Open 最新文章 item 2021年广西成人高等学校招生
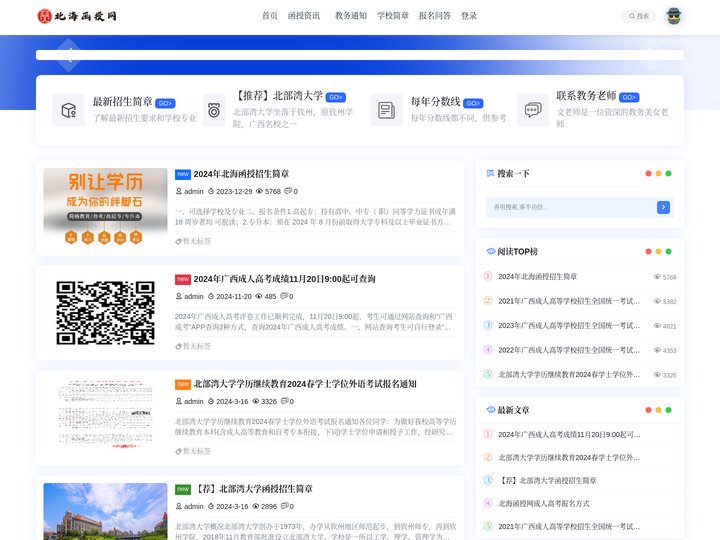This screenshot has height=540, width=720. (x=569, y=527)
